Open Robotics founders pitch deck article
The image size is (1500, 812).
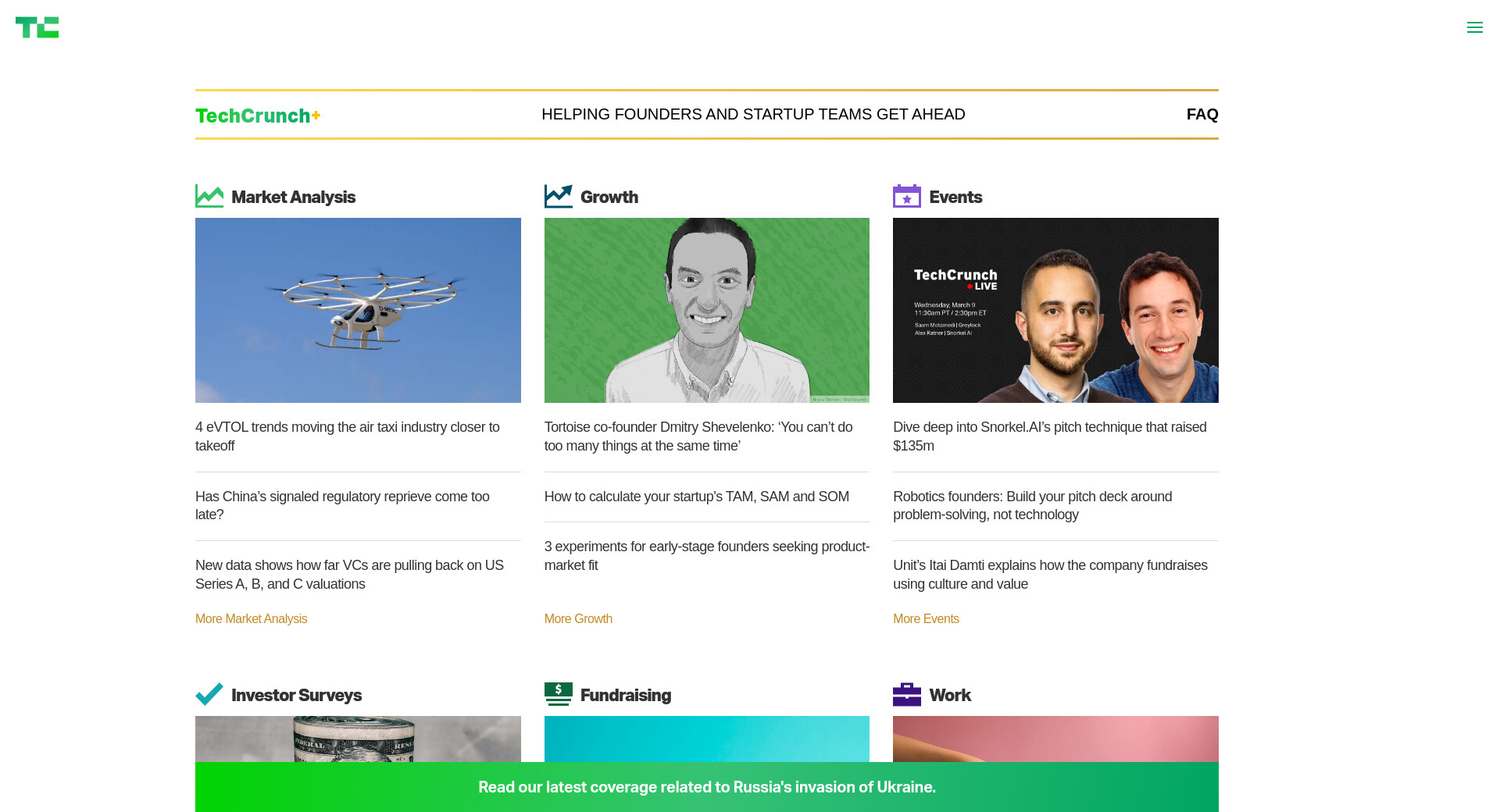pos(1032,505)
